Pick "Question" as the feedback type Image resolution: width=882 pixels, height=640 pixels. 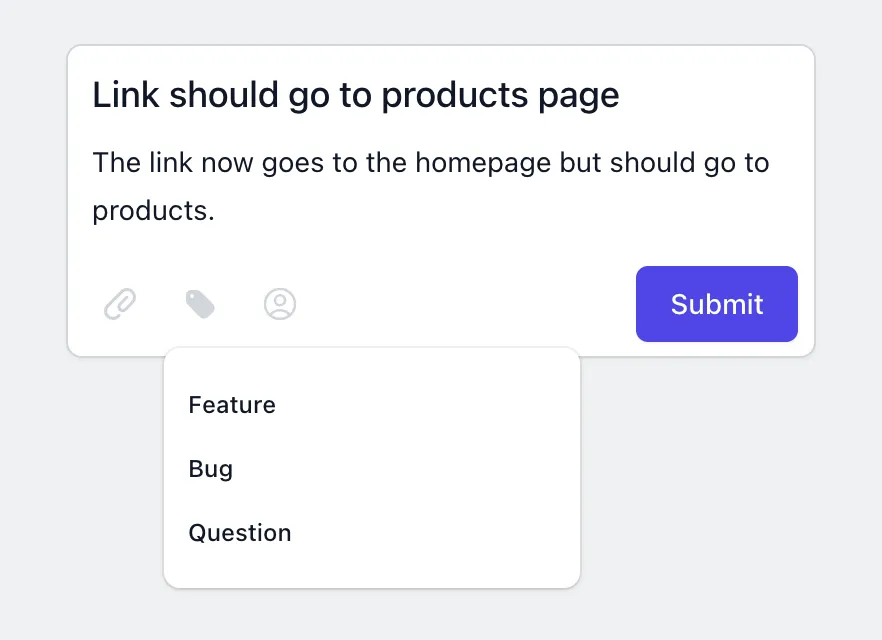239,532
